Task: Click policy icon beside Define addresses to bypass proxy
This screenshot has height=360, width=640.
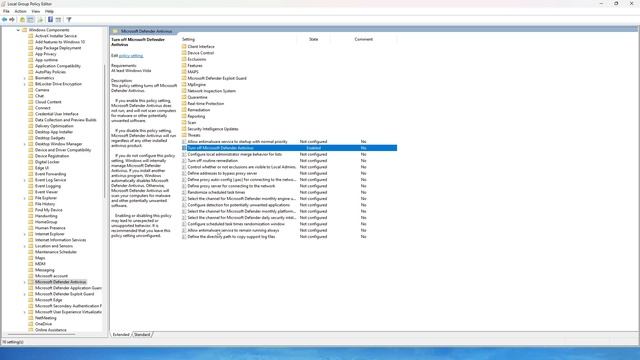Action: click(x=184, y=173)
